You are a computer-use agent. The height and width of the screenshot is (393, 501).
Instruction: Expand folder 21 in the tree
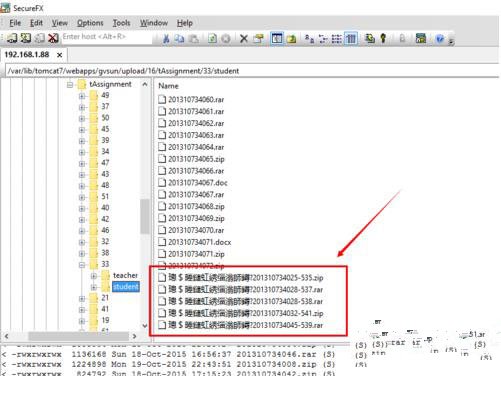click(82, 298)
